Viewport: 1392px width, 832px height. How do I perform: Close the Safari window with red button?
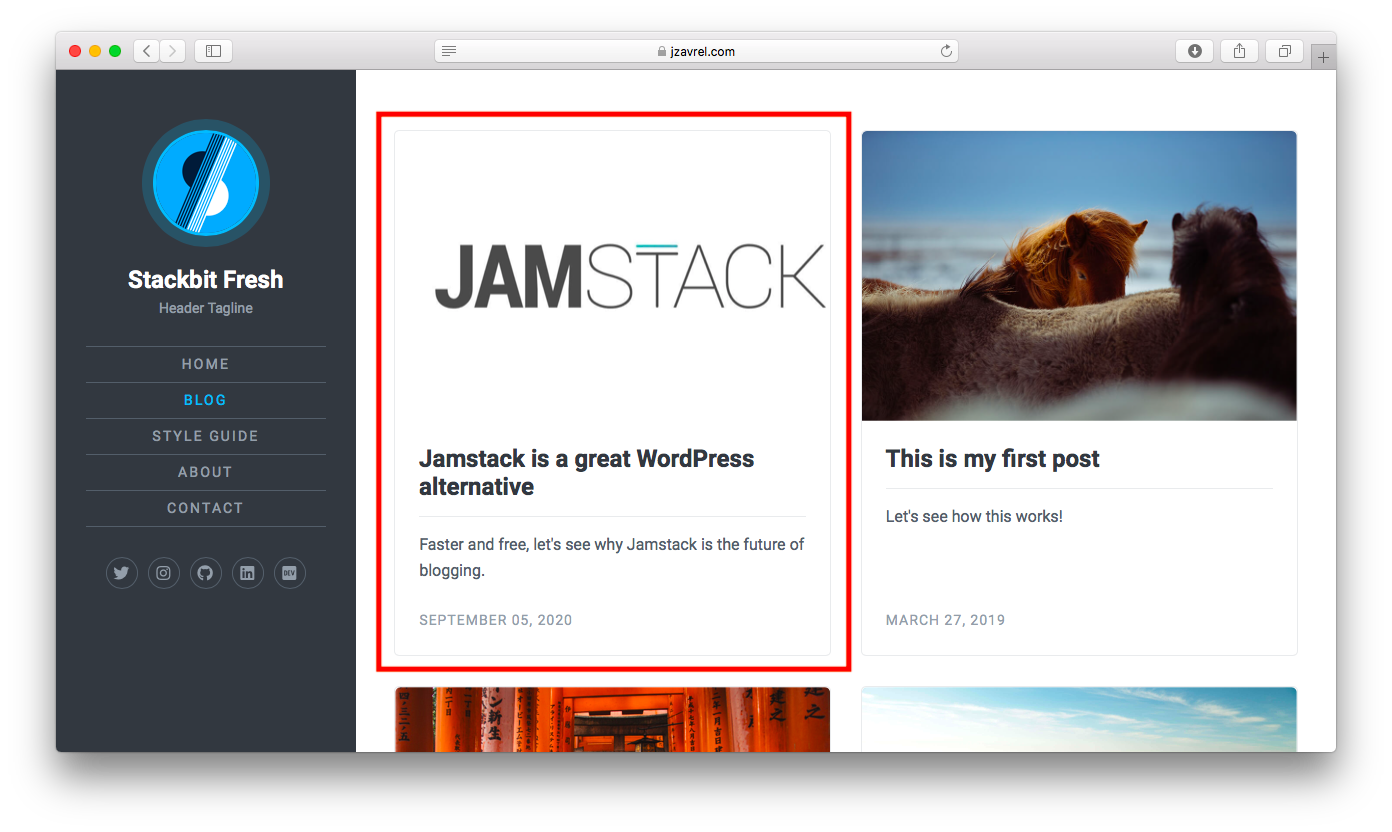tap(75, 51)
